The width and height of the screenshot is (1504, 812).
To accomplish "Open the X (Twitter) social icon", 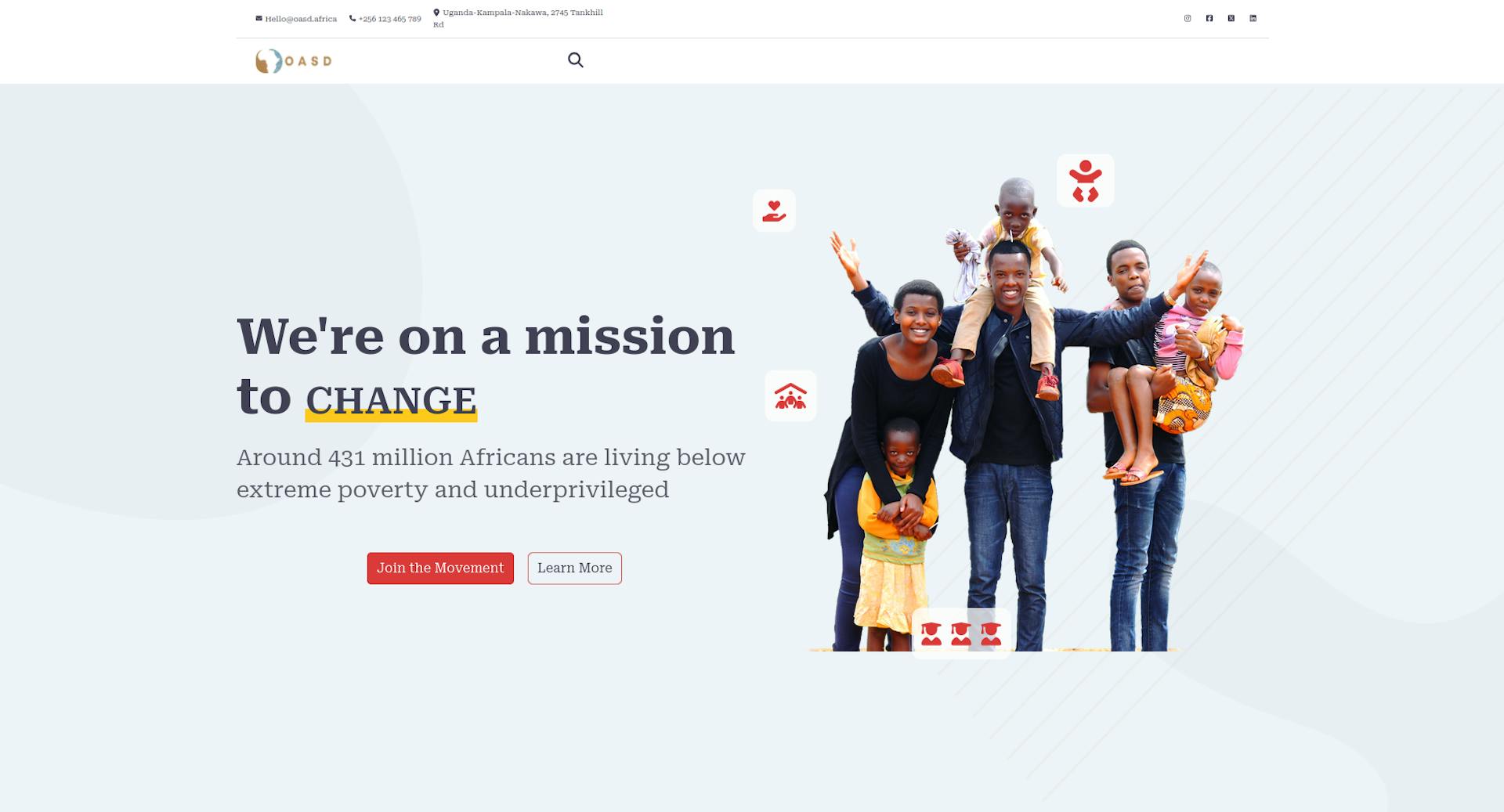I will [x=1231, y=18].
